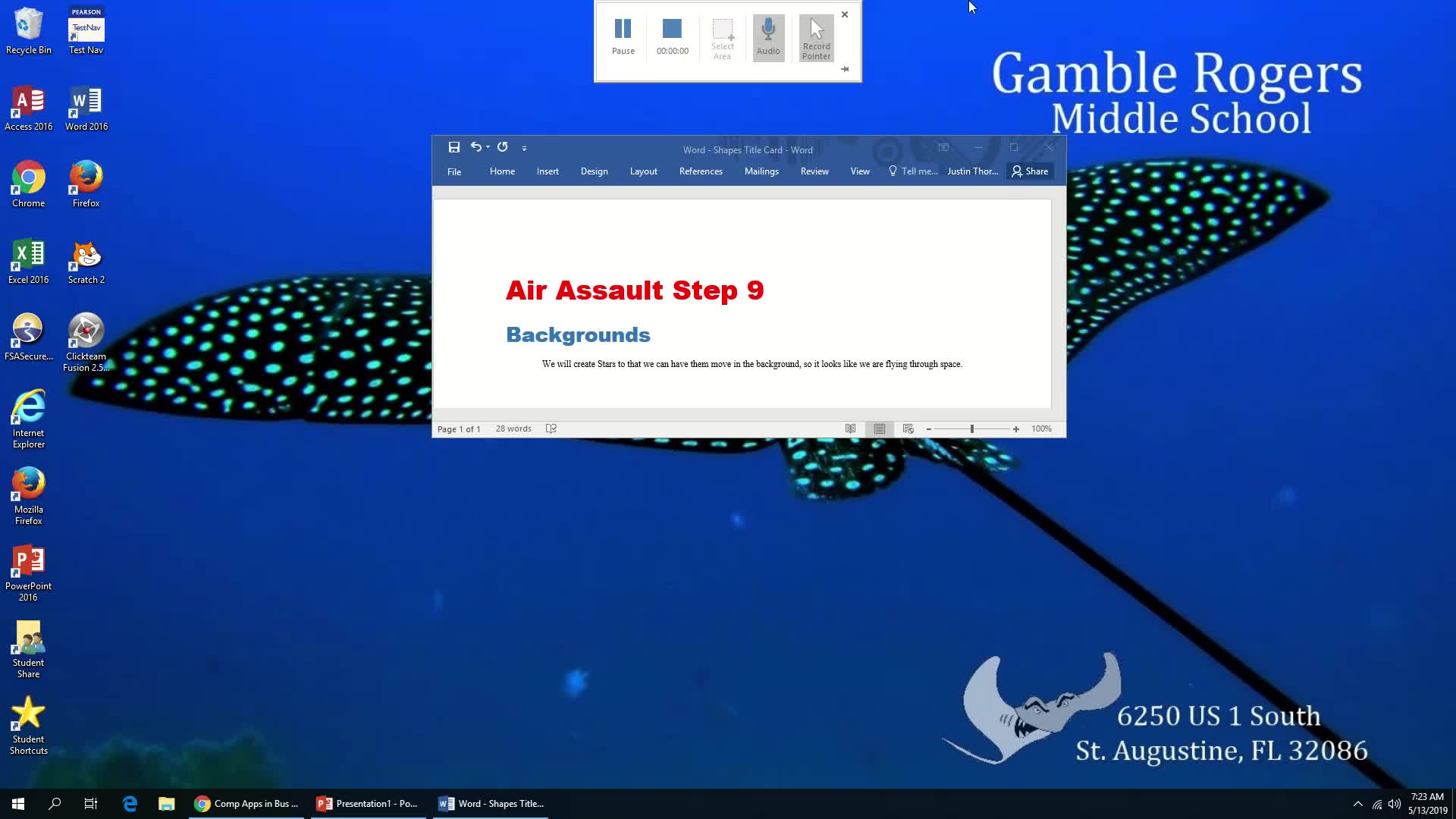Click the Print Layout view icon in status bar
The image size is (1456, 819).
[878, 428]
